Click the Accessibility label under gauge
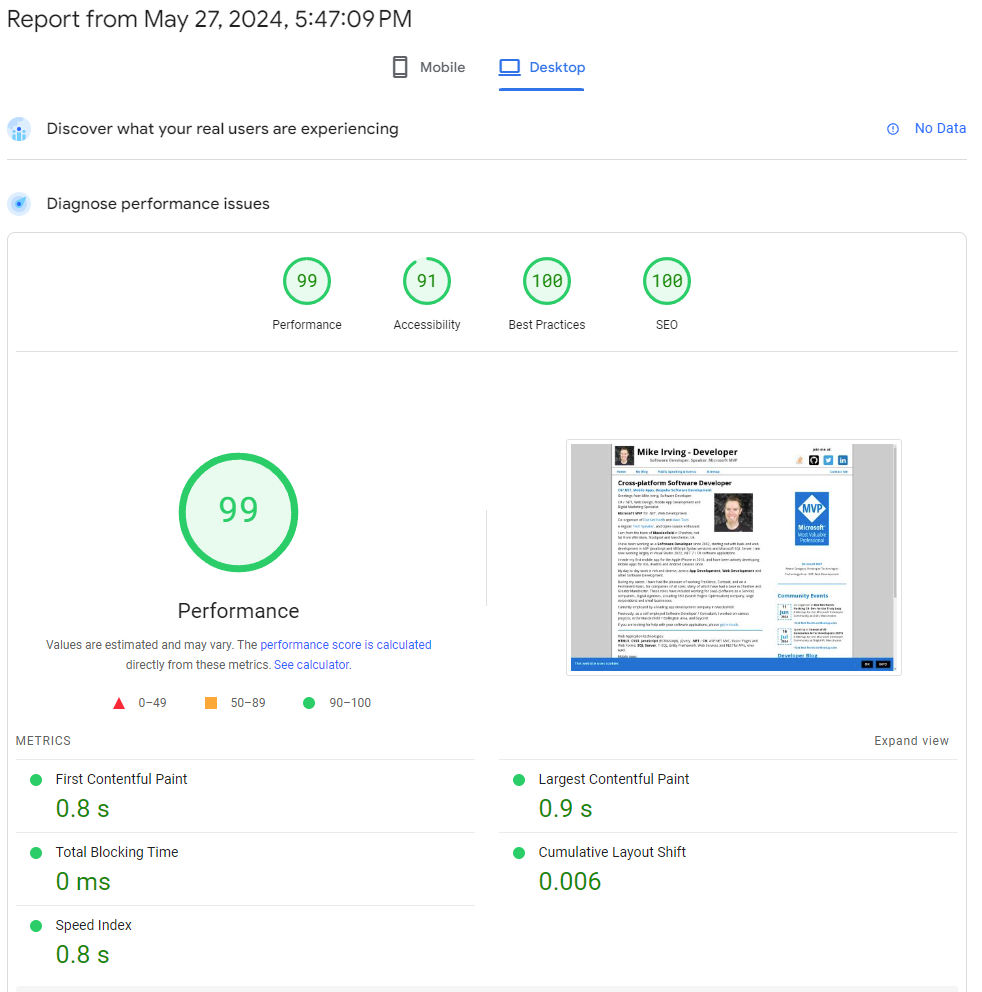Viewport: 982px width, 992px height. [x=427, y=325]
